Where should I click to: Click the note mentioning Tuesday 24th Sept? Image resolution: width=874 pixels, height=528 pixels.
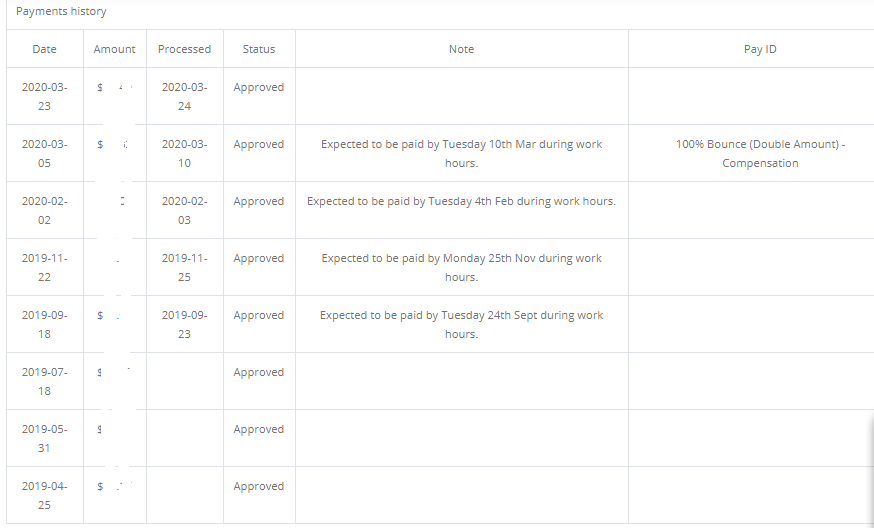click(461, 324)
